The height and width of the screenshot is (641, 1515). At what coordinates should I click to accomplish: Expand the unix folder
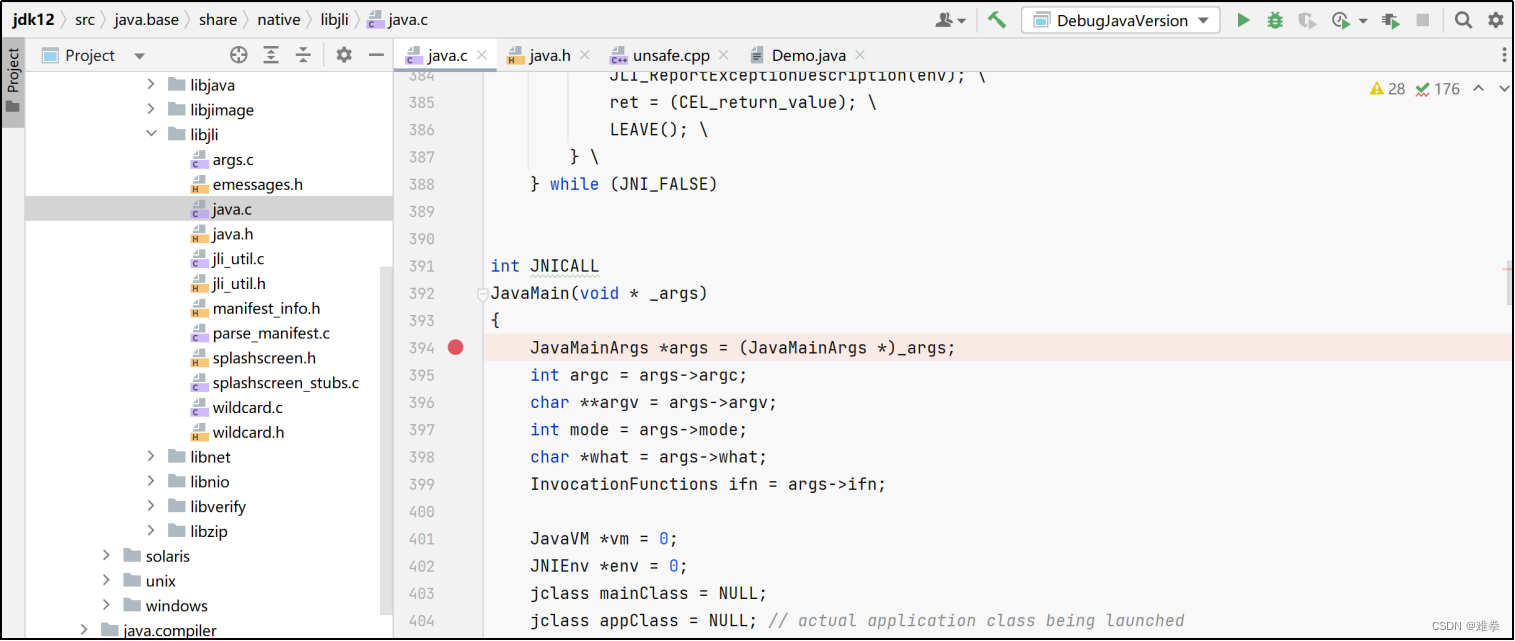[106, 580]
